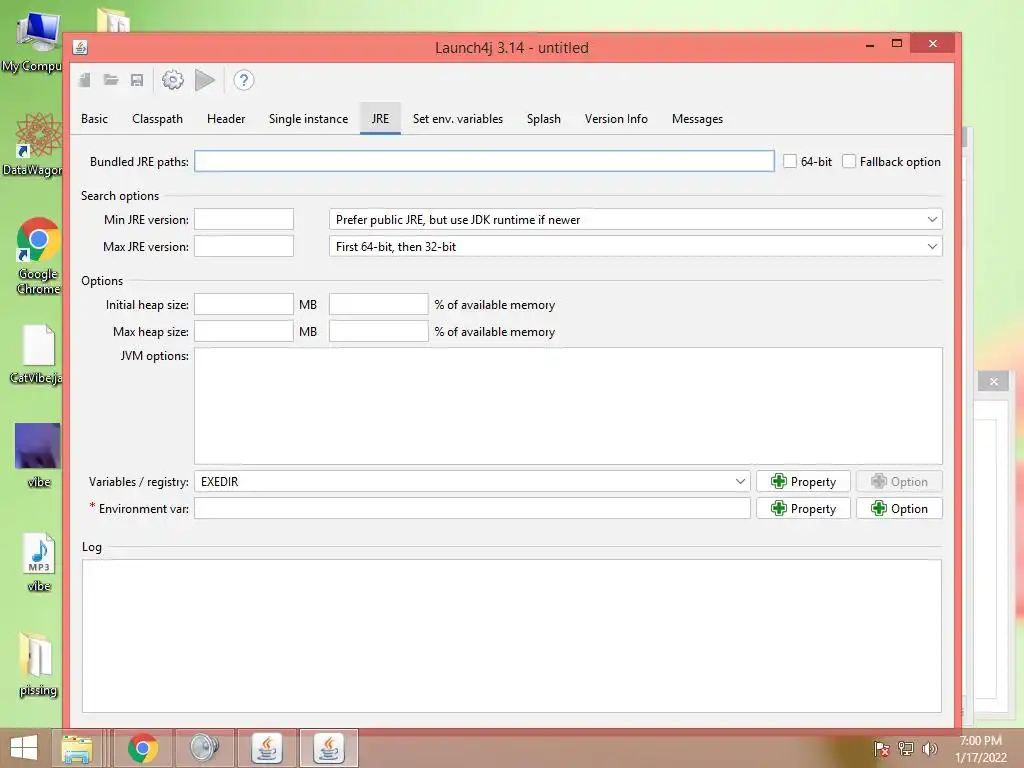This screenshot has height=768, width=1024.
Task: Click the volume icon in the system tray
Action: [x=929, y=748]
